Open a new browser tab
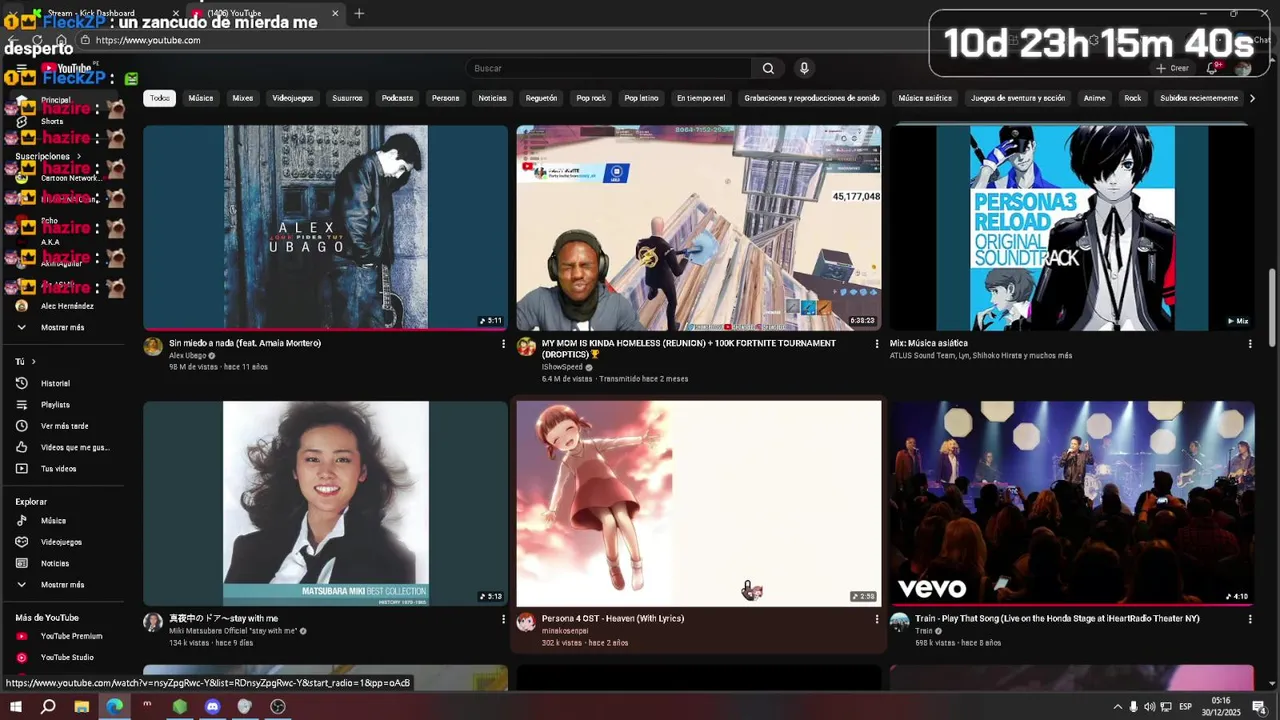Screen dimensions: 1280x720 (x=359, y=13)
